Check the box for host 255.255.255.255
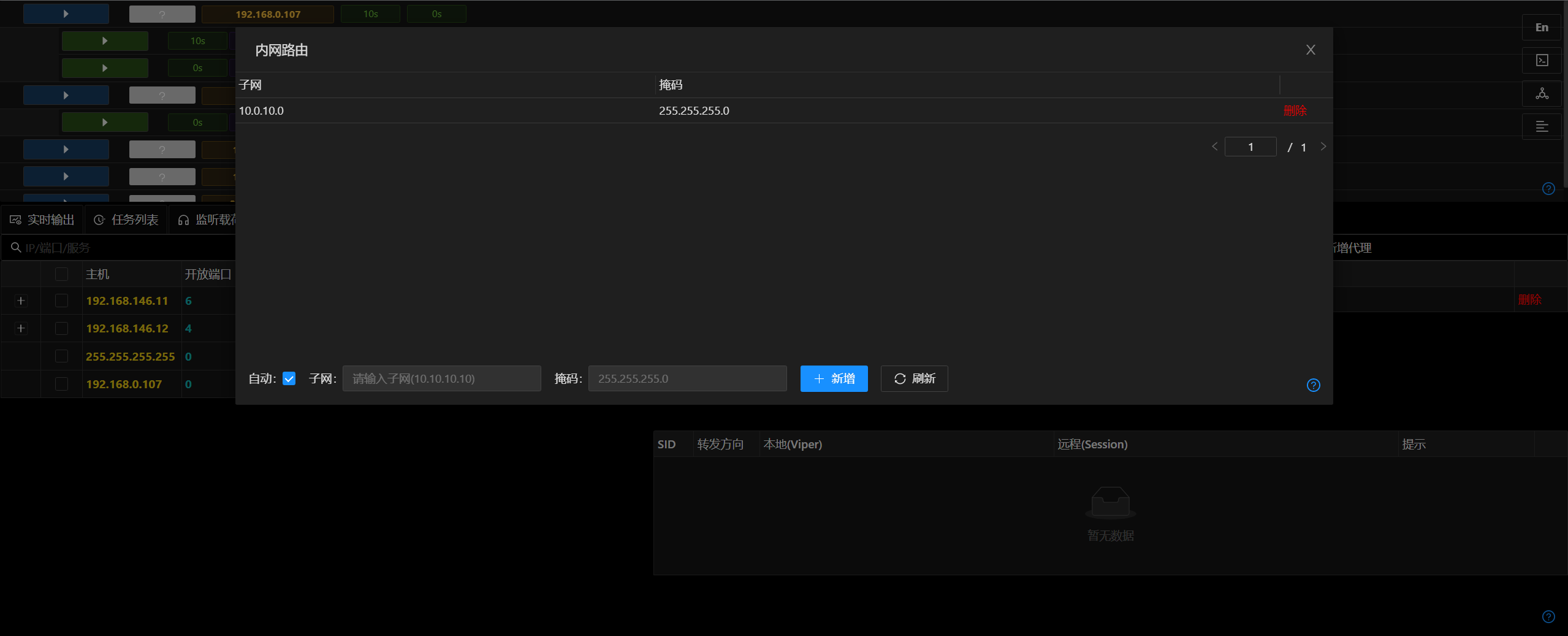 (x=61, y=356)
